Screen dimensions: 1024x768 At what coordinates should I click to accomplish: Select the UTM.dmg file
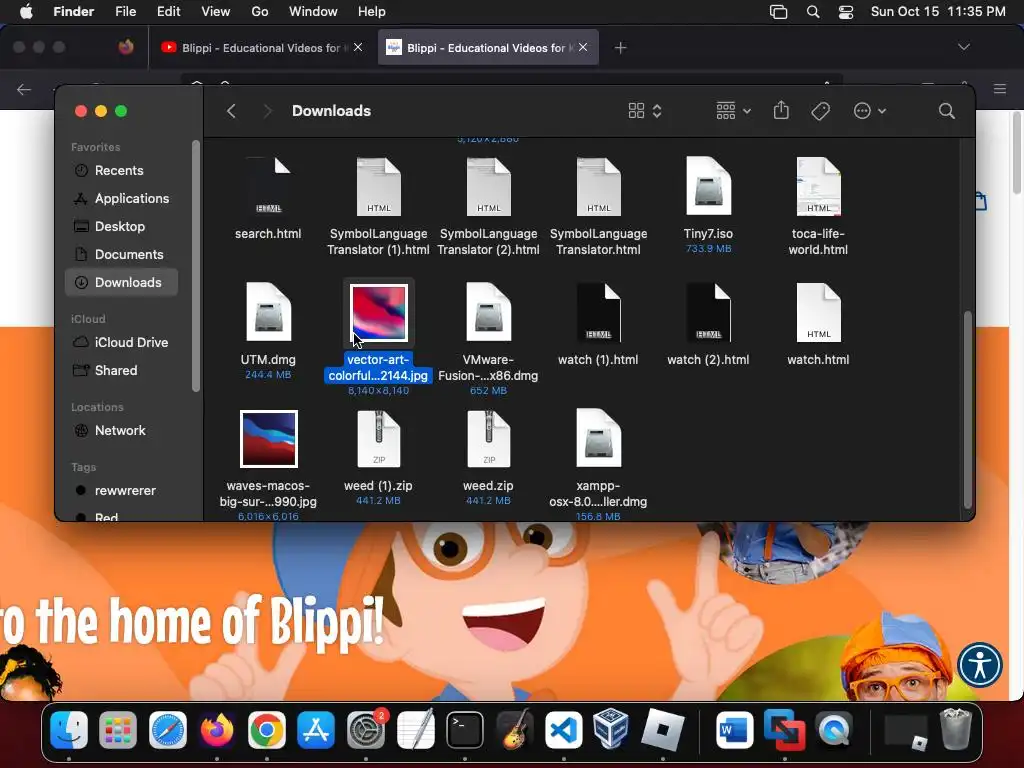(x=268, y=330)
